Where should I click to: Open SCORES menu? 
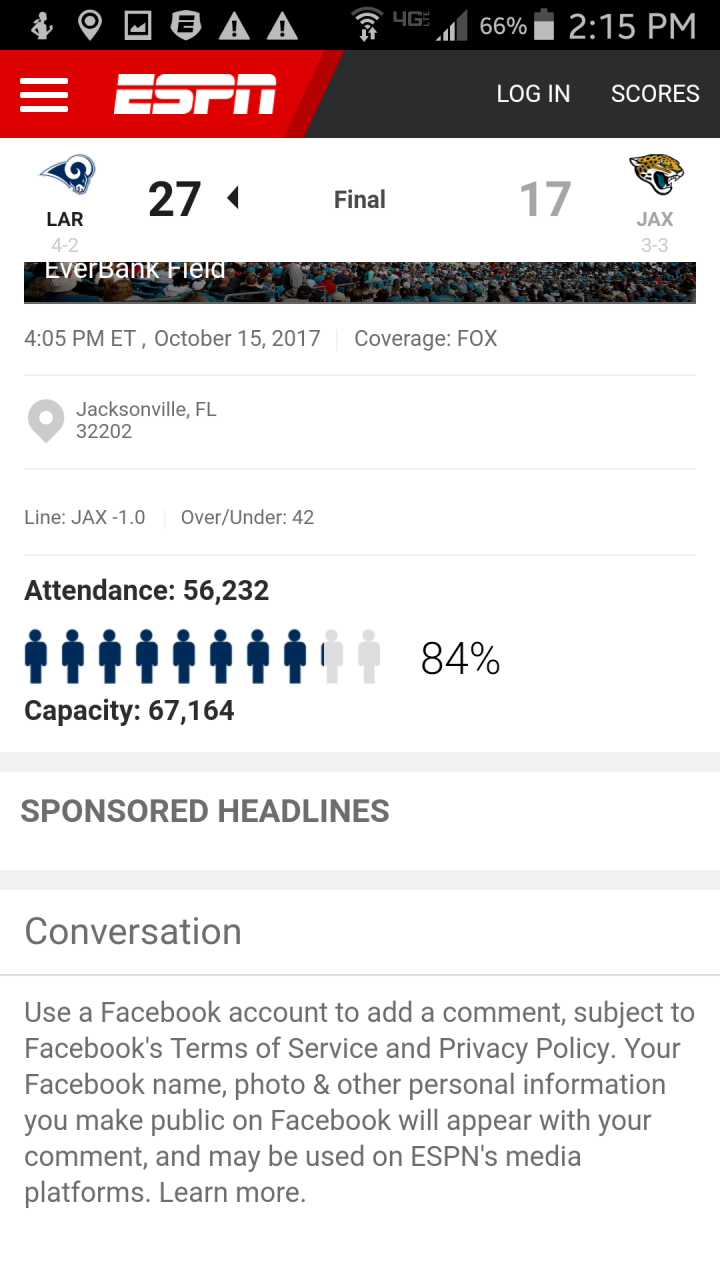coord(655,94)
